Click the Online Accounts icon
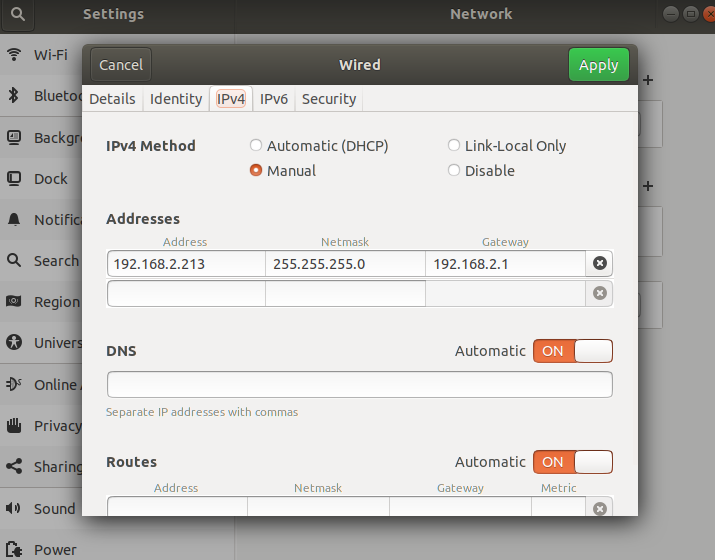The width and height of the screenshot is (715, 560). [x=14, y=384]
